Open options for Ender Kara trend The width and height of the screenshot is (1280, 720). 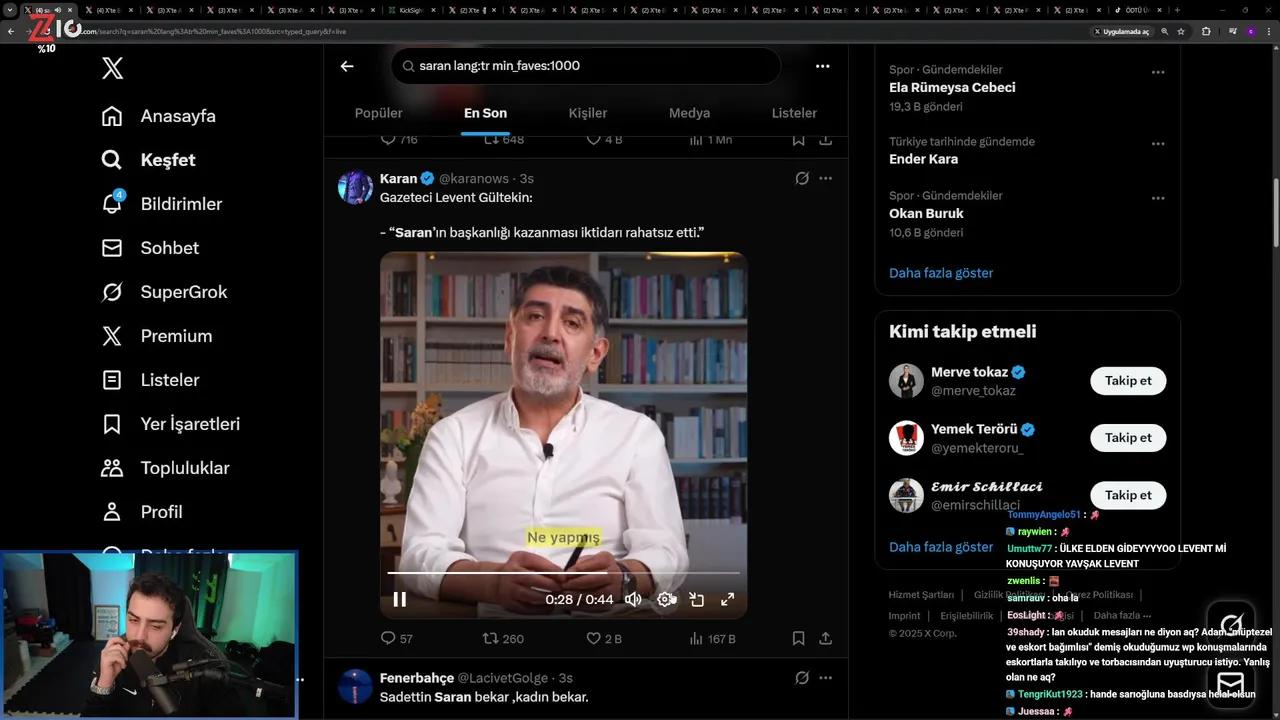pyautogui.click(x=1158, y=144)
